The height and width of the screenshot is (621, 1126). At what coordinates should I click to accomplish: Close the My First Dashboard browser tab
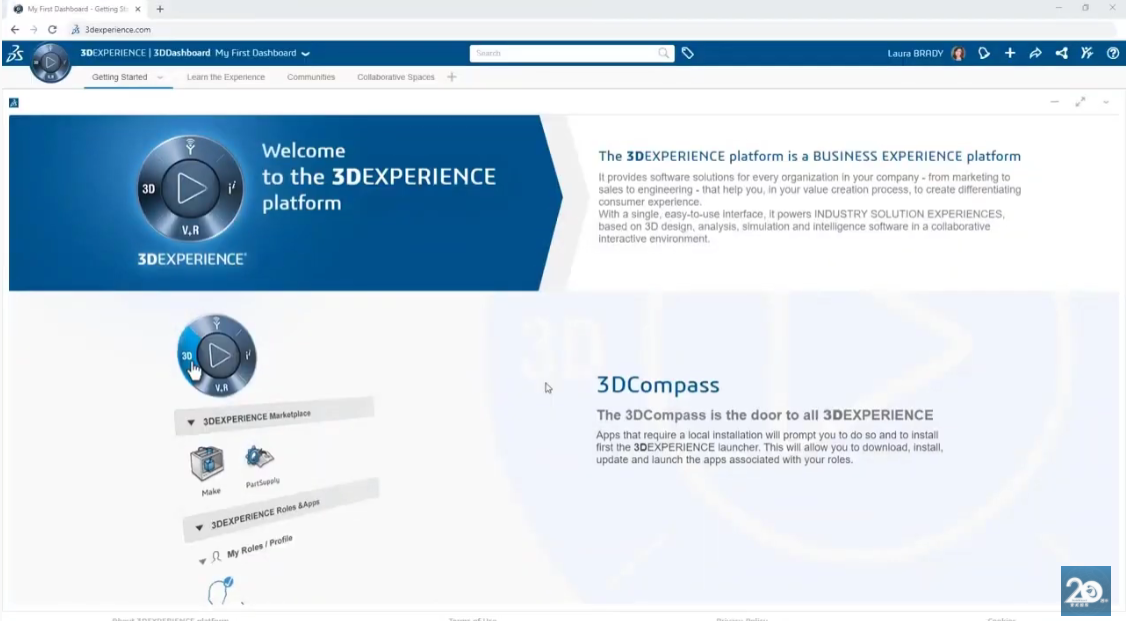coord(138,9)
